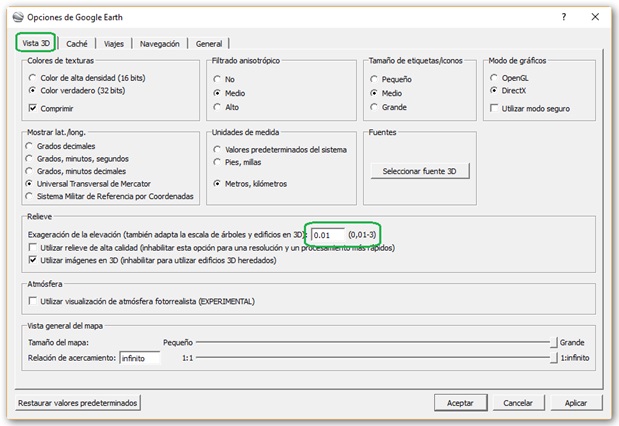The height and width of the screenshot is (426, 619).
Task: Select Grados, minutos decimales option
Action: coord(76,171)
